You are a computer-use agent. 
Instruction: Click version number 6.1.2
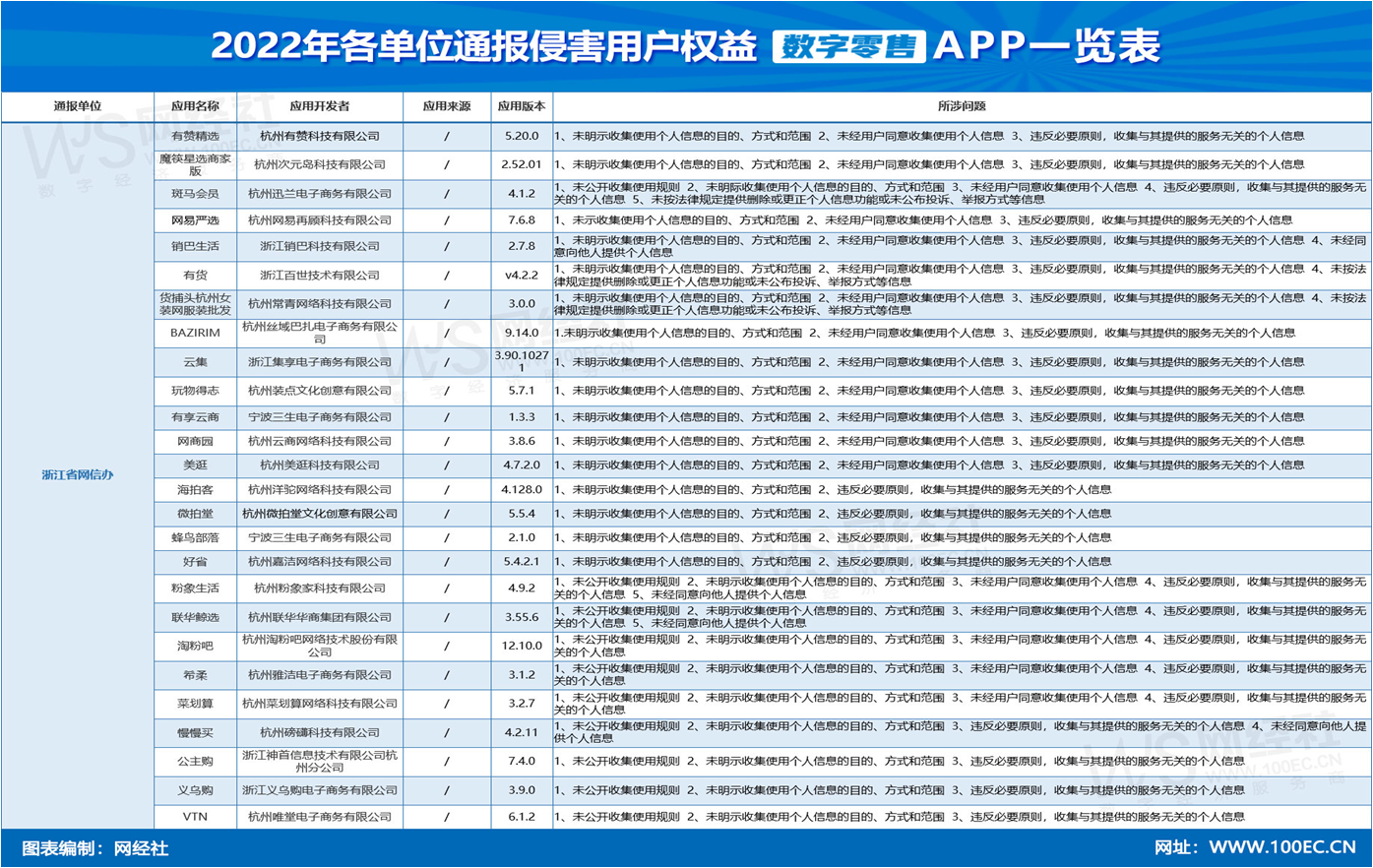pyautogui.click(x=522, y=817)
